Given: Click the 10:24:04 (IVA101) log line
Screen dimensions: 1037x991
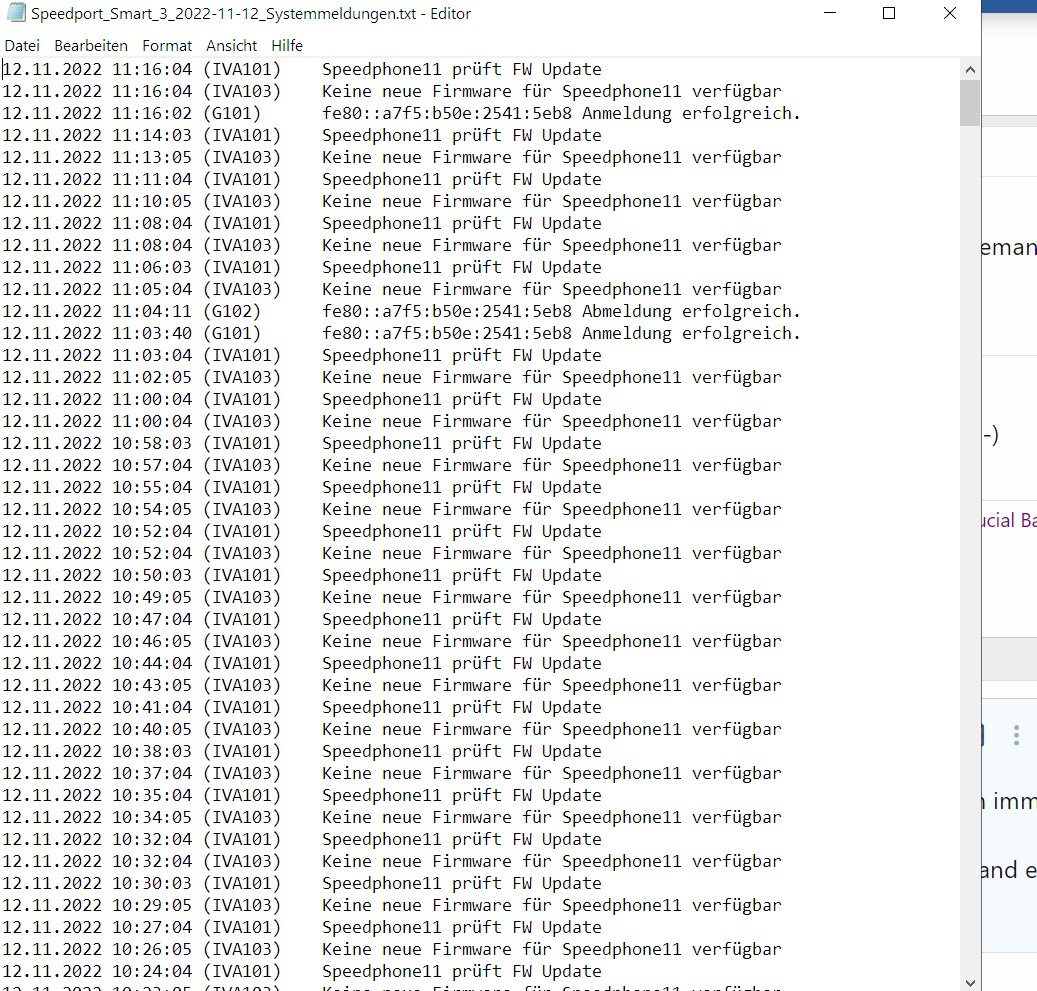Looking at the screenshot, I should tap(302, 970).
